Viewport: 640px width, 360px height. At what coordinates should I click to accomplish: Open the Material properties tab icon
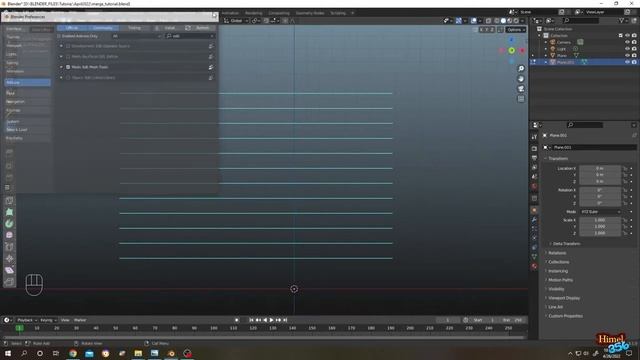point(534,266)
